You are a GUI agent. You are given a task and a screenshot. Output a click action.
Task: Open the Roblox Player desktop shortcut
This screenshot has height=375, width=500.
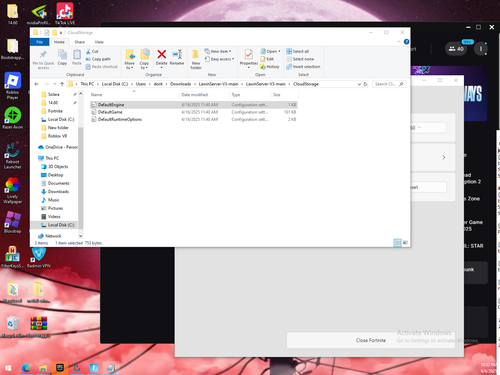[x=12, y=86]
